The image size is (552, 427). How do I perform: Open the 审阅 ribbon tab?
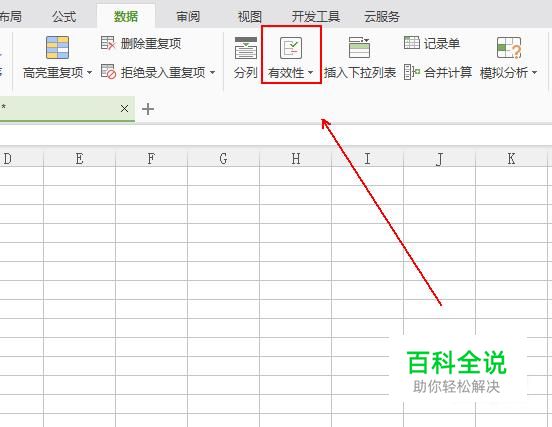click(188, 17)
